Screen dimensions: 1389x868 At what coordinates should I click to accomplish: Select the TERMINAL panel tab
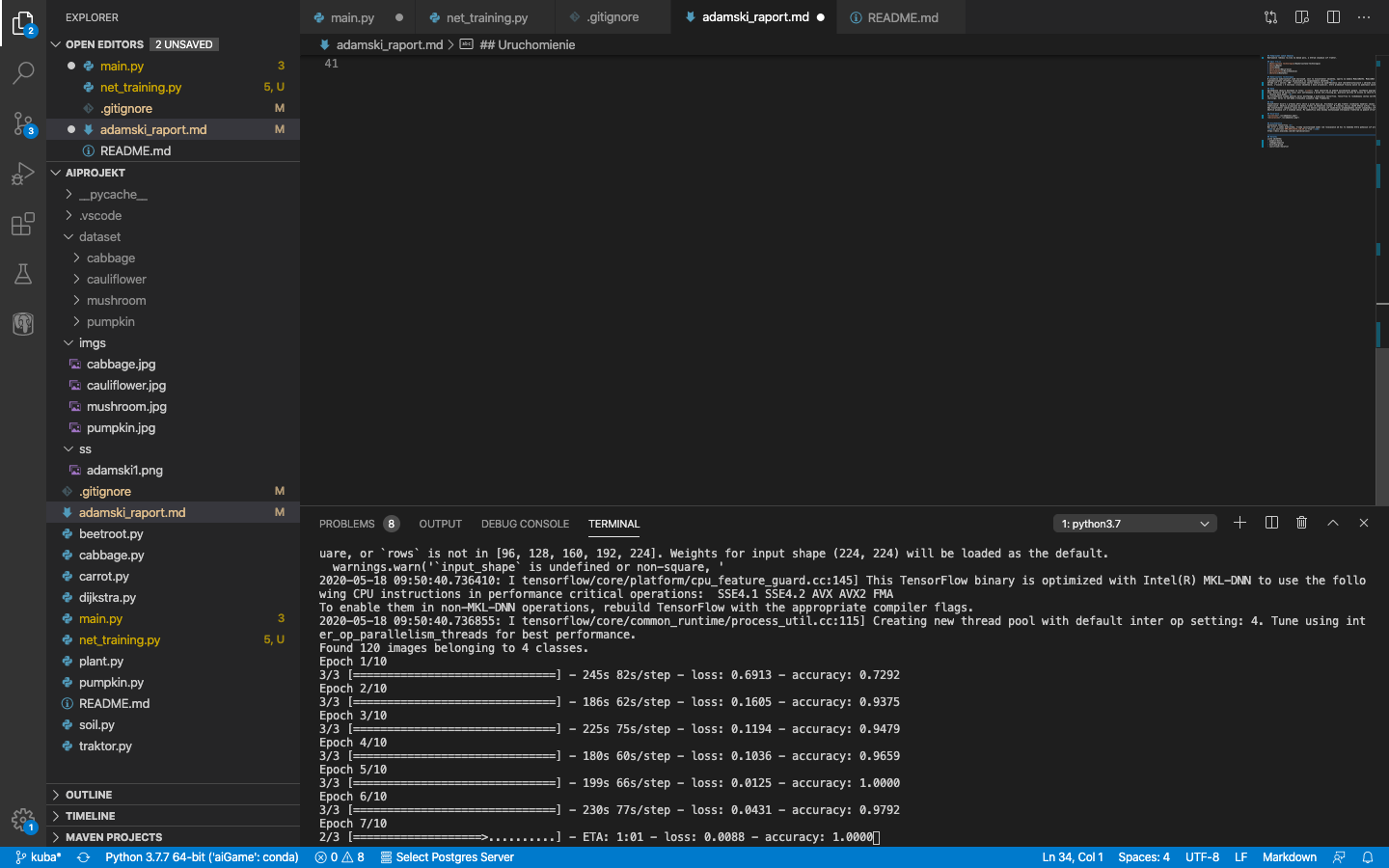(613, 524)
